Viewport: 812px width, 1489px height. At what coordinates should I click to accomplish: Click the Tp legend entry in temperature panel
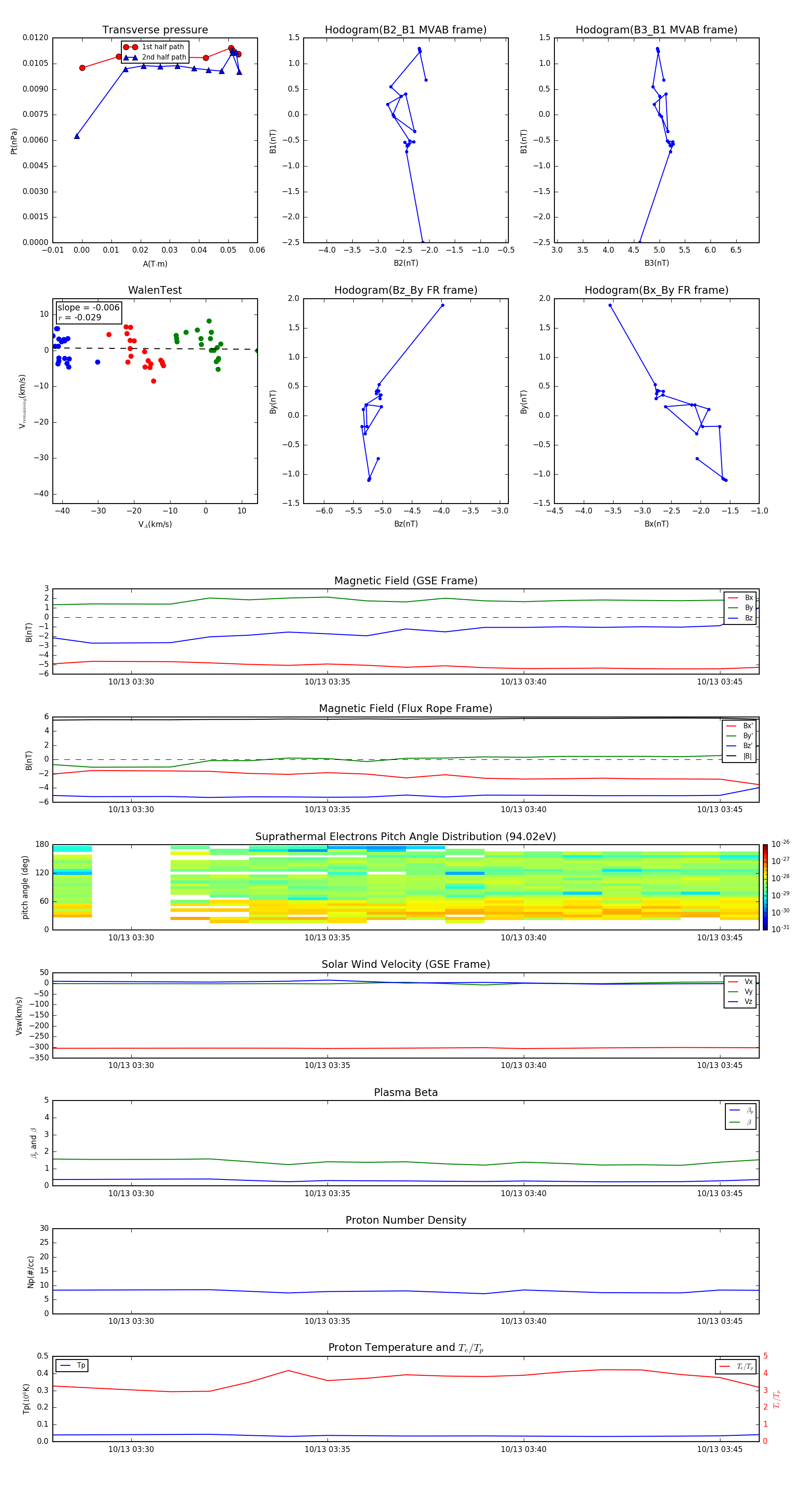[73, 1365]
